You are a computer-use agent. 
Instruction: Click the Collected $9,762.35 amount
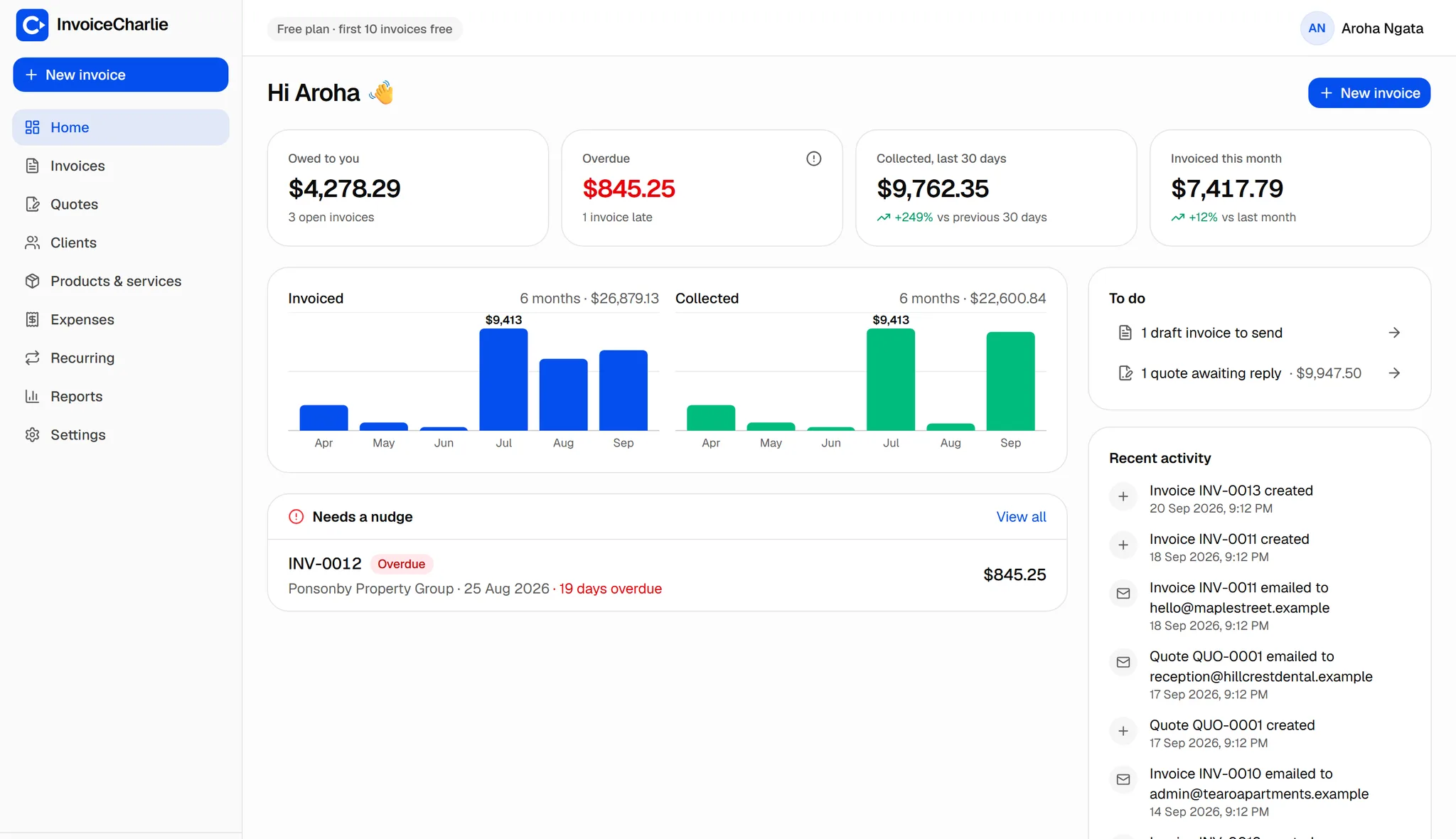pos(933,188)
